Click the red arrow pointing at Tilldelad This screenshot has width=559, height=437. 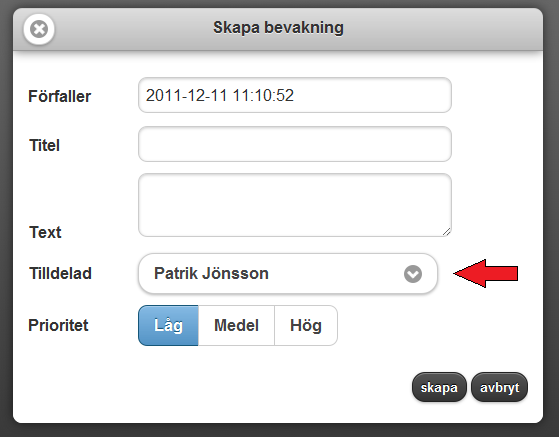pos(486,273)
